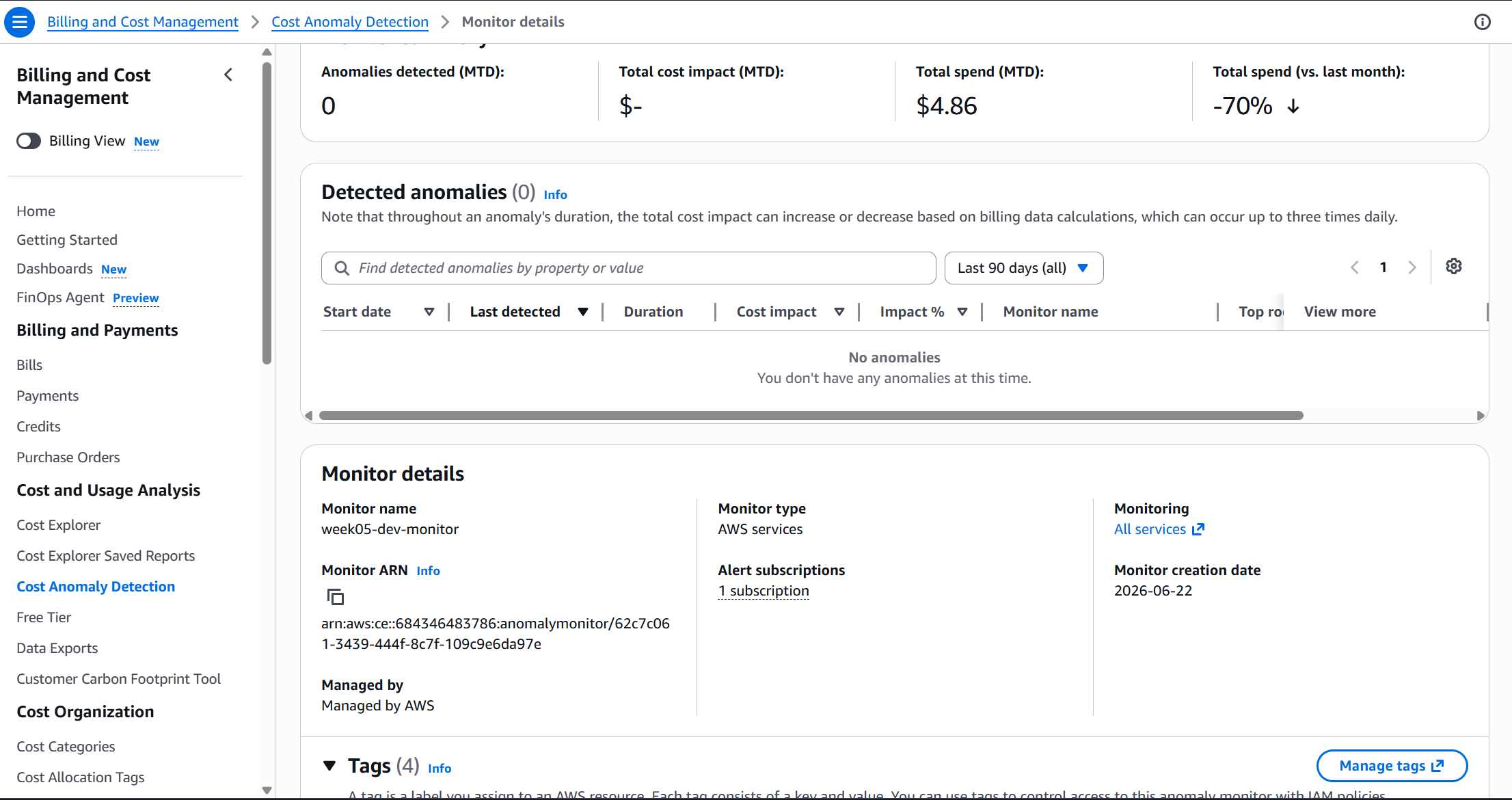Image resolution: width=1512 pixels, height=800 pixels.
Task: Open Payments in the sidebar
Action: (48, 396)
